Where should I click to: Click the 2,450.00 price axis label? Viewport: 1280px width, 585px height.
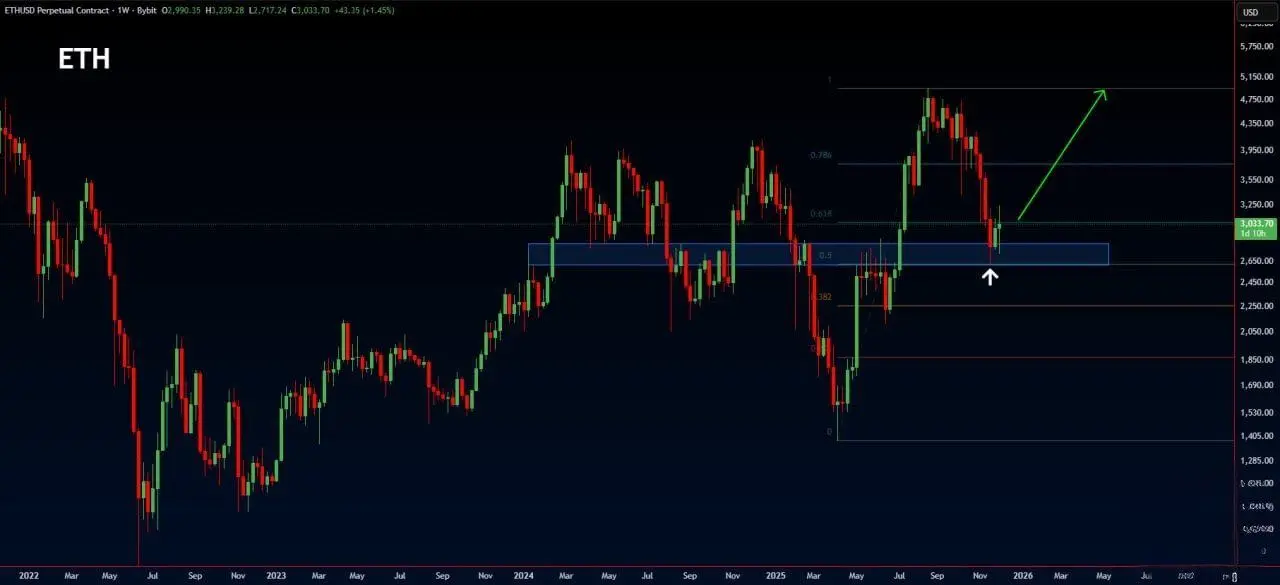click(1256, 282)
